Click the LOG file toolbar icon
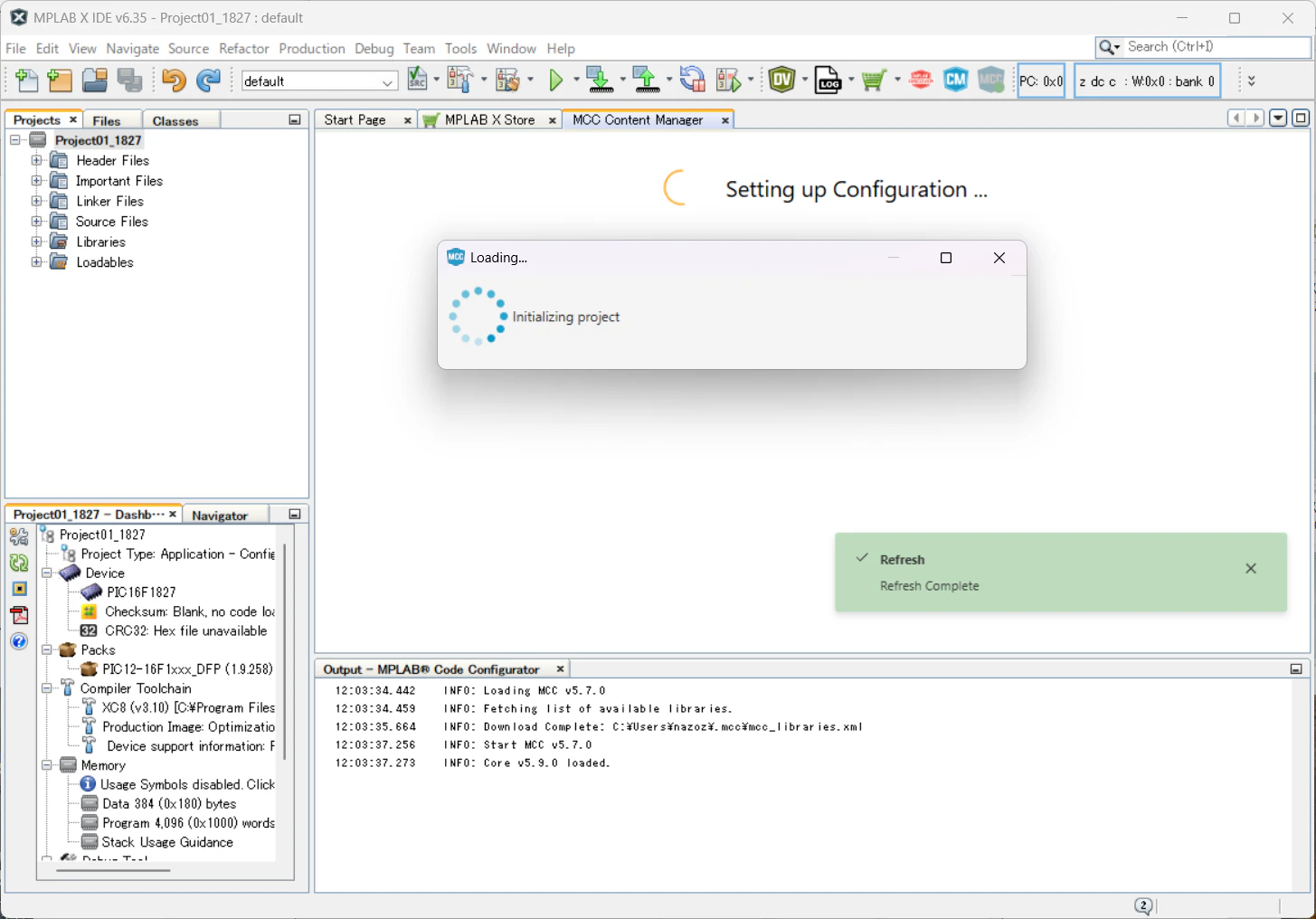Image resolution: width=1316 pixels, height=919 pixels. (828, 80)
